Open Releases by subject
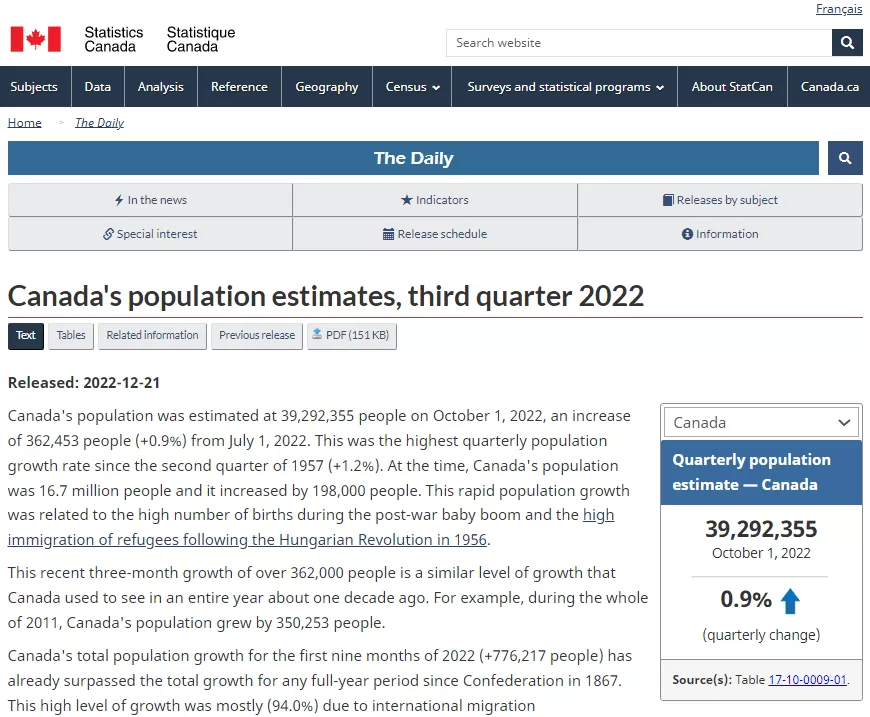 coord(720,200)
